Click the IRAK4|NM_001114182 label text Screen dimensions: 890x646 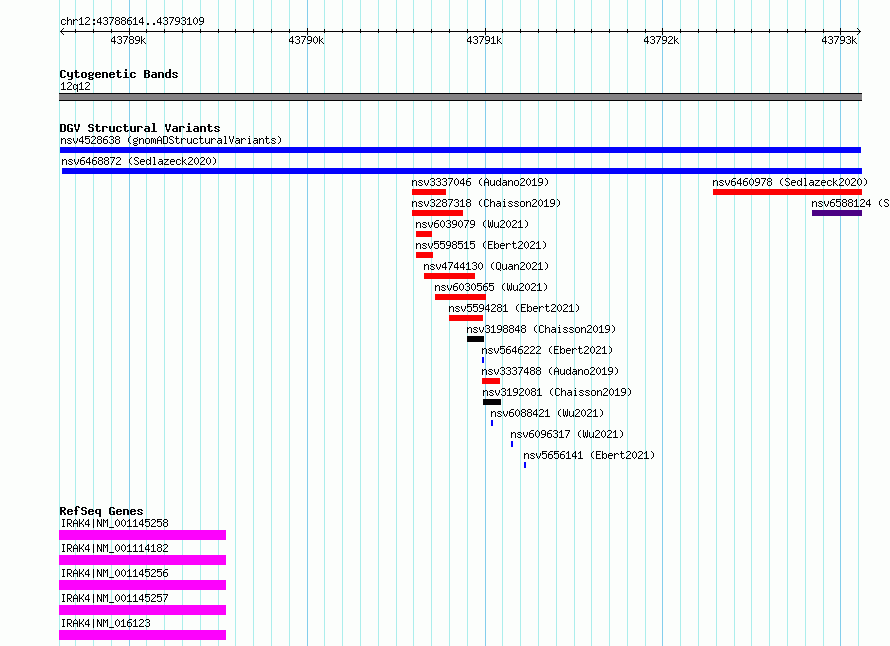[115, 548]
